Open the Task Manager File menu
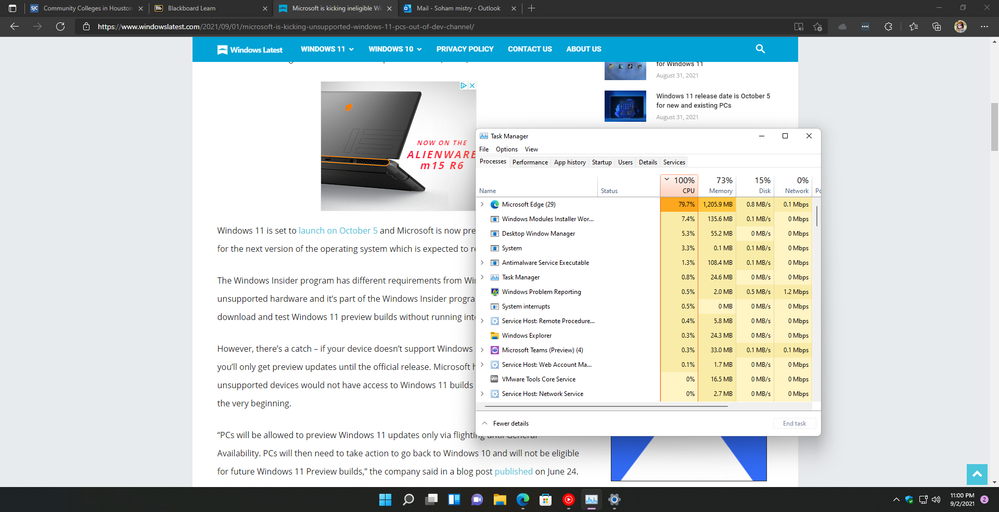The width and height of the screenshot is (999, 512). [x=484, y=149]
